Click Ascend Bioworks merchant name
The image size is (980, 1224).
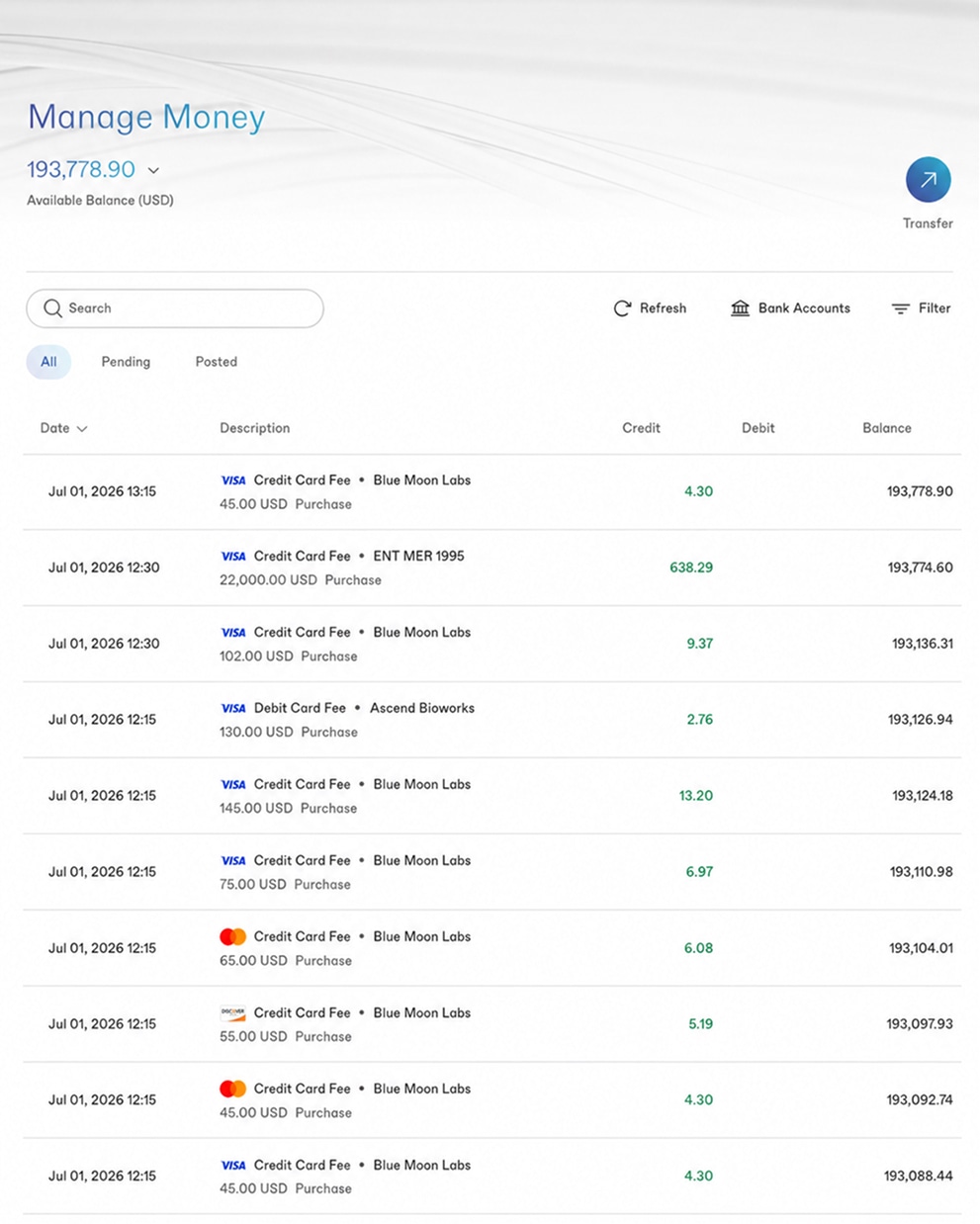point(422,709)
